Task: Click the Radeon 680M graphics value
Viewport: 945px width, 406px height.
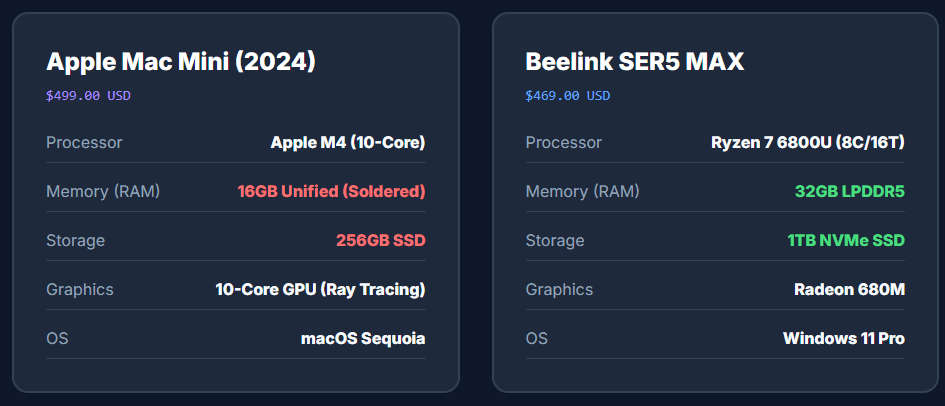Action: pos(849,289)
